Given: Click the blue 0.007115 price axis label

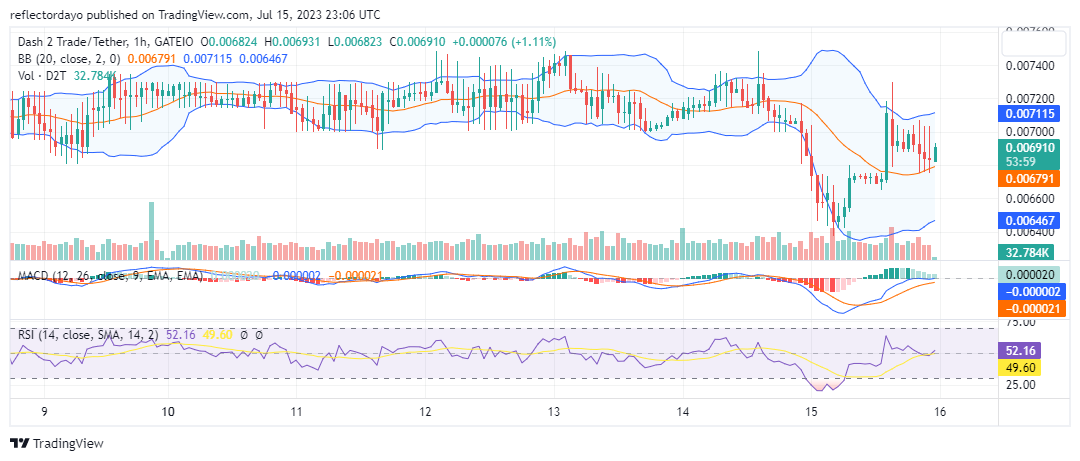Looking at the screenshot, I should [1029, 113].
